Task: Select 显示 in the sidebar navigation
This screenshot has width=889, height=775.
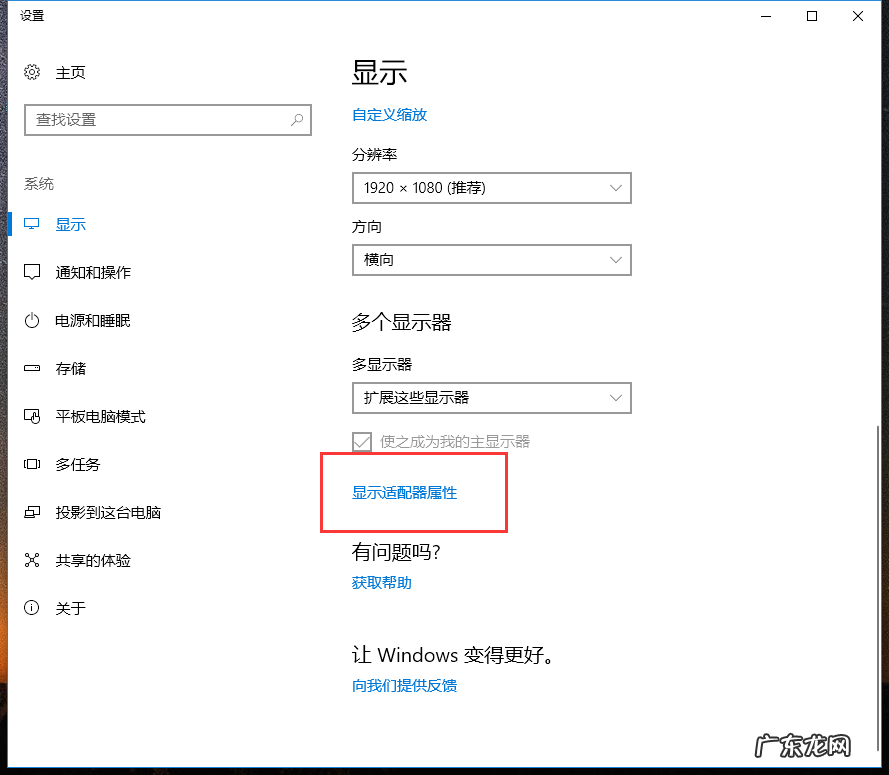Action: pos(70,223)
